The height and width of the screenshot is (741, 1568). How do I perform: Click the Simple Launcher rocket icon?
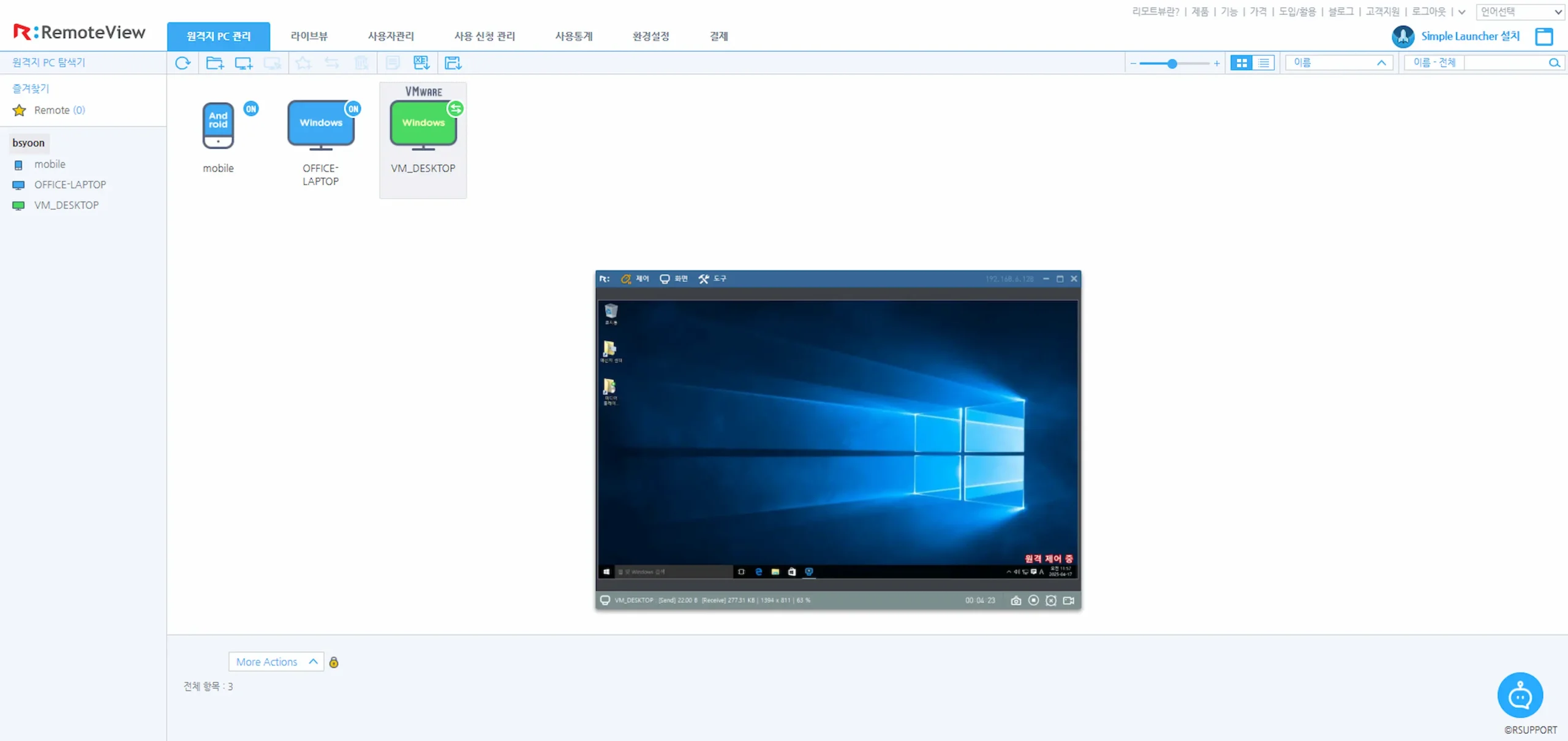[x=1403, y=37]
